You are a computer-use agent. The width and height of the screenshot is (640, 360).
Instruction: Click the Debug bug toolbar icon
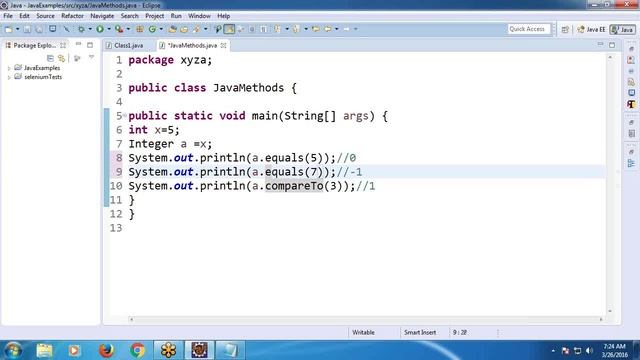pyautogui.click(x=81, y=29)
